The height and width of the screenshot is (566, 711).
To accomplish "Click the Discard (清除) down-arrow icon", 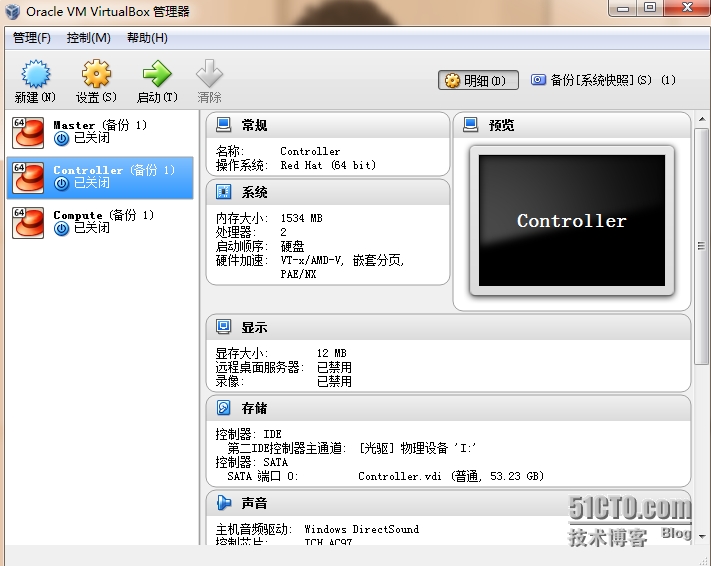I will 209,73.
